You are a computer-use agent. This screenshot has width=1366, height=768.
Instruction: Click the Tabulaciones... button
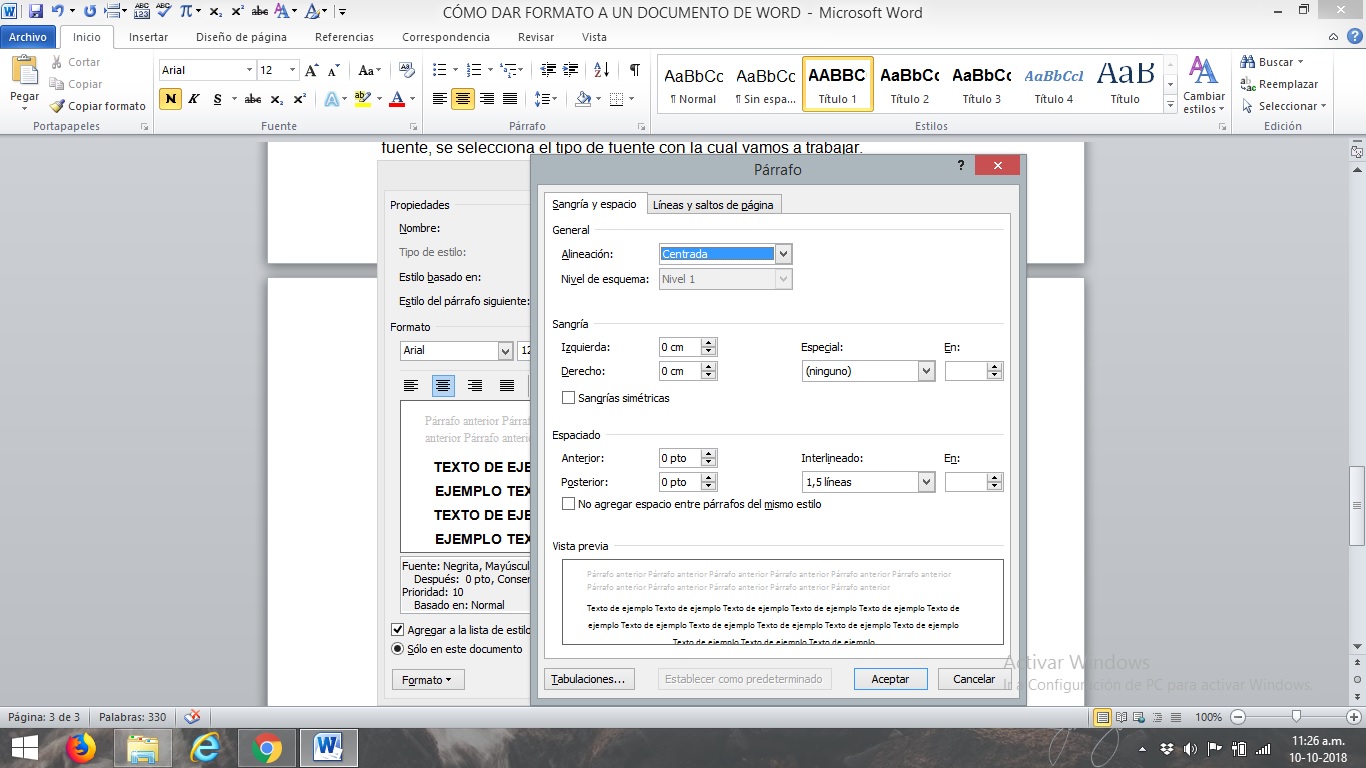(588, 679)
